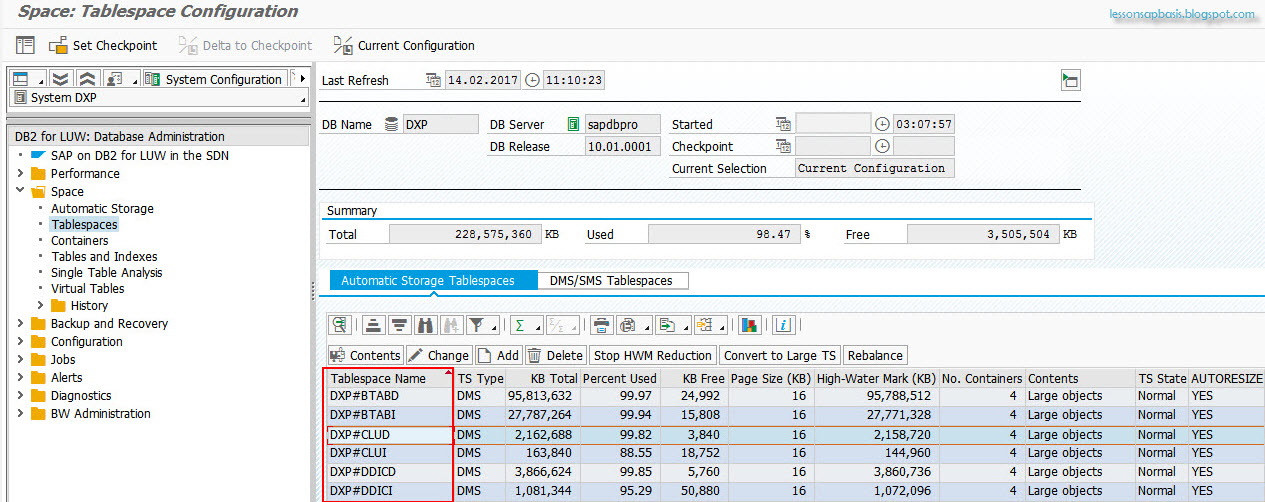Screen dimensions: 1265x502
Task: Select Containers in the Space tree
Action: coord(80,241)
